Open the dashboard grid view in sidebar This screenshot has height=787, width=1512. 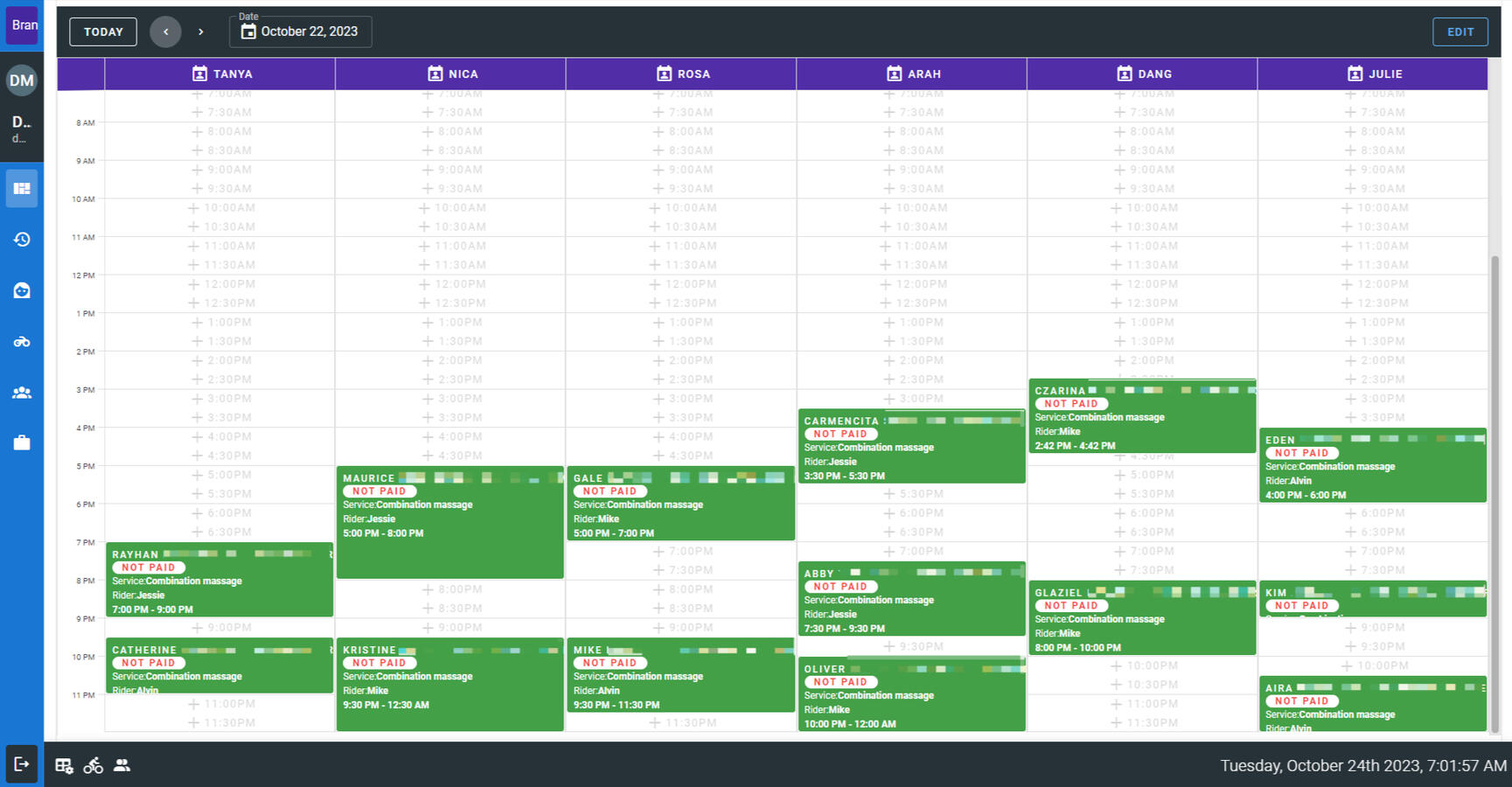22,189
